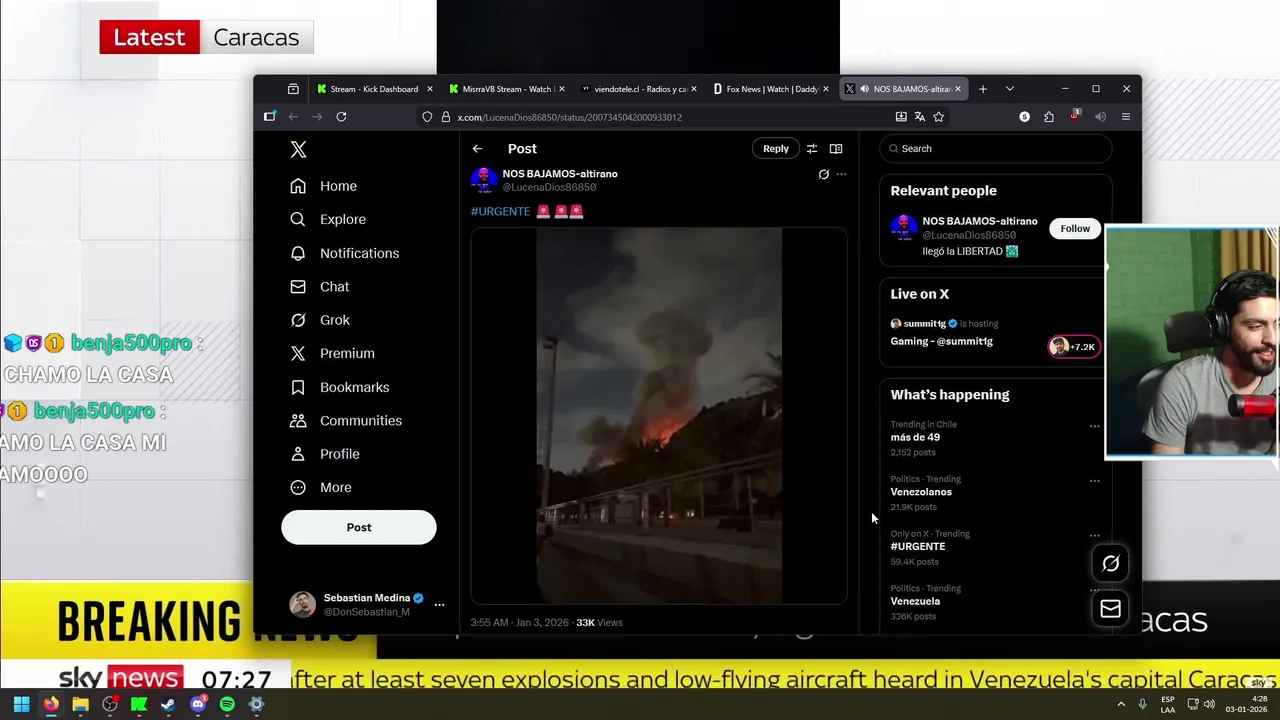
Task: Open the #URGENTE hashtag link
Action: pos(500,212)
